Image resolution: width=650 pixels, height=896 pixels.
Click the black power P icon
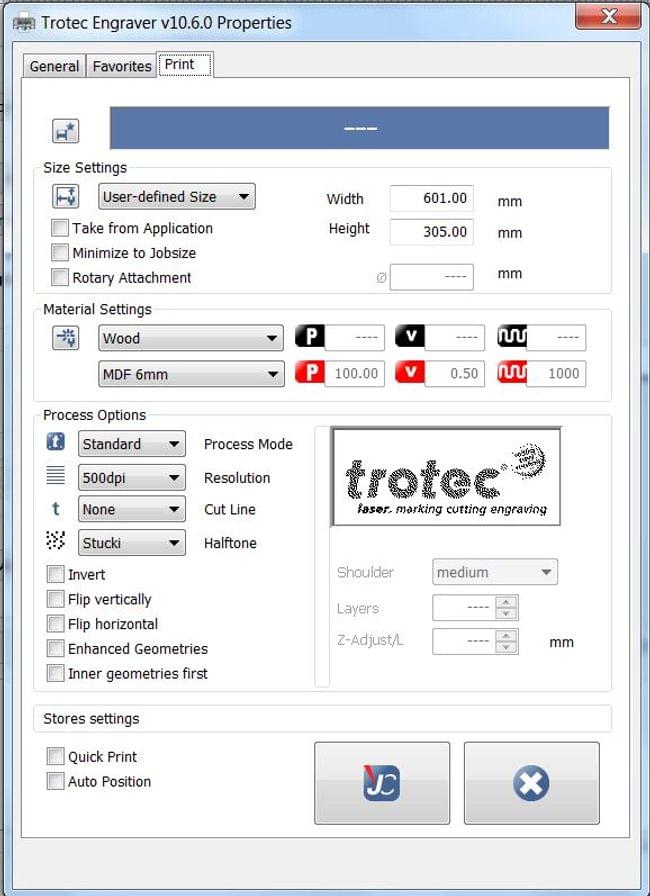(x=310, y=337)
